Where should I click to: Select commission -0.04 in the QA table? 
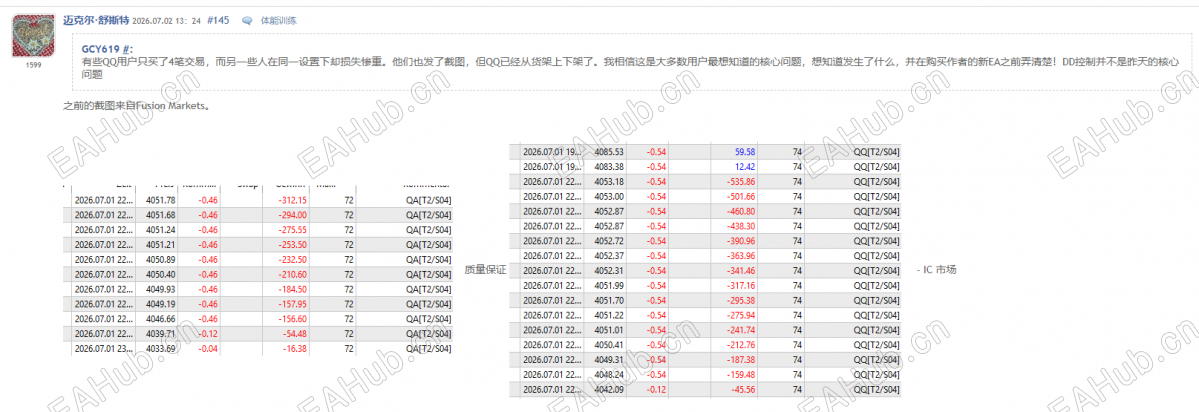[207, 348]
